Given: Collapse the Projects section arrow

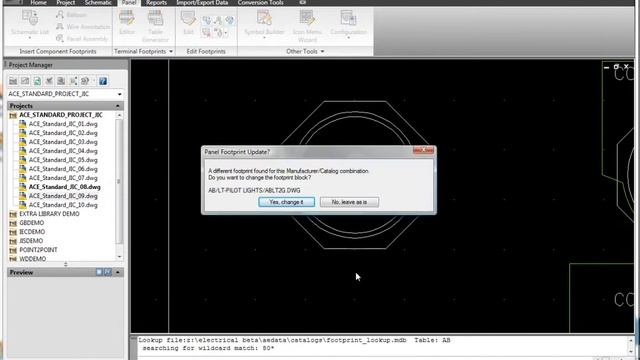Looking at the screenshot, I should (x=118, y=106).
